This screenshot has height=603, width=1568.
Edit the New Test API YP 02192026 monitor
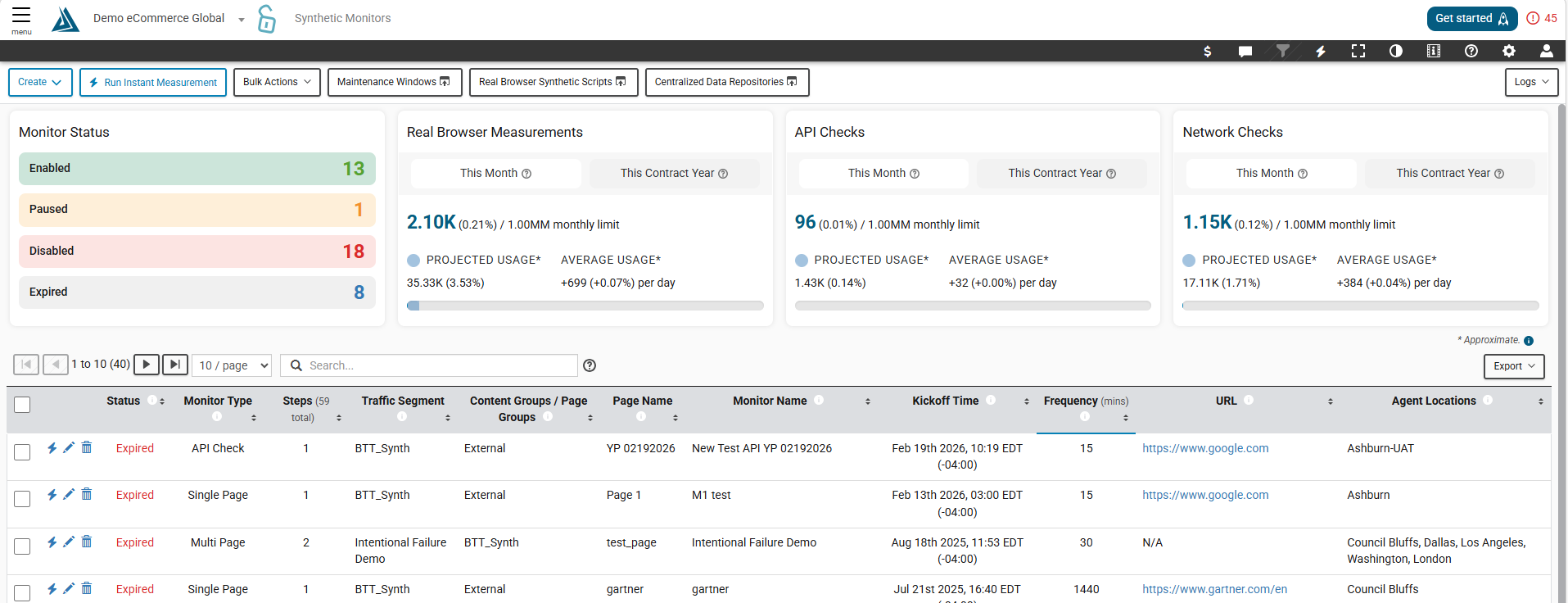coord(69,447)
